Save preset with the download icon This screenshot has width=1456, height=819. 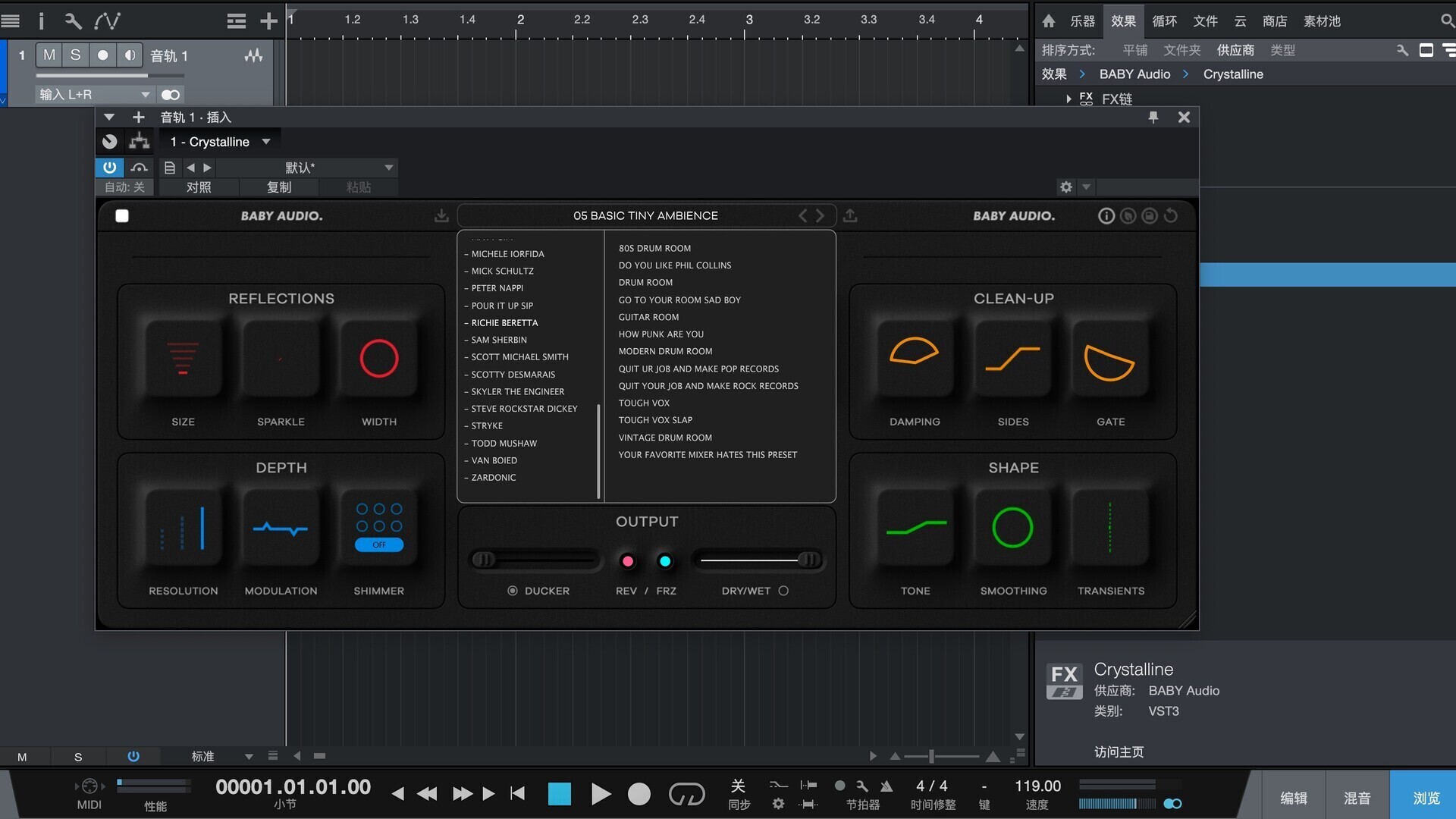click(x=441, y=215)
